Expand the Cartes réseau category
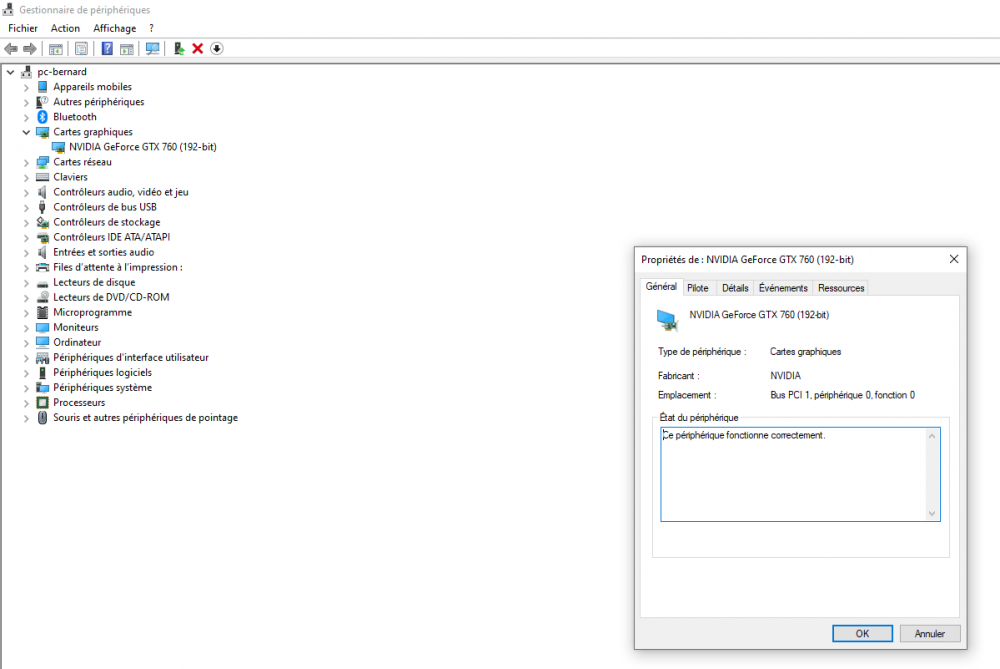 click(27, 162)
